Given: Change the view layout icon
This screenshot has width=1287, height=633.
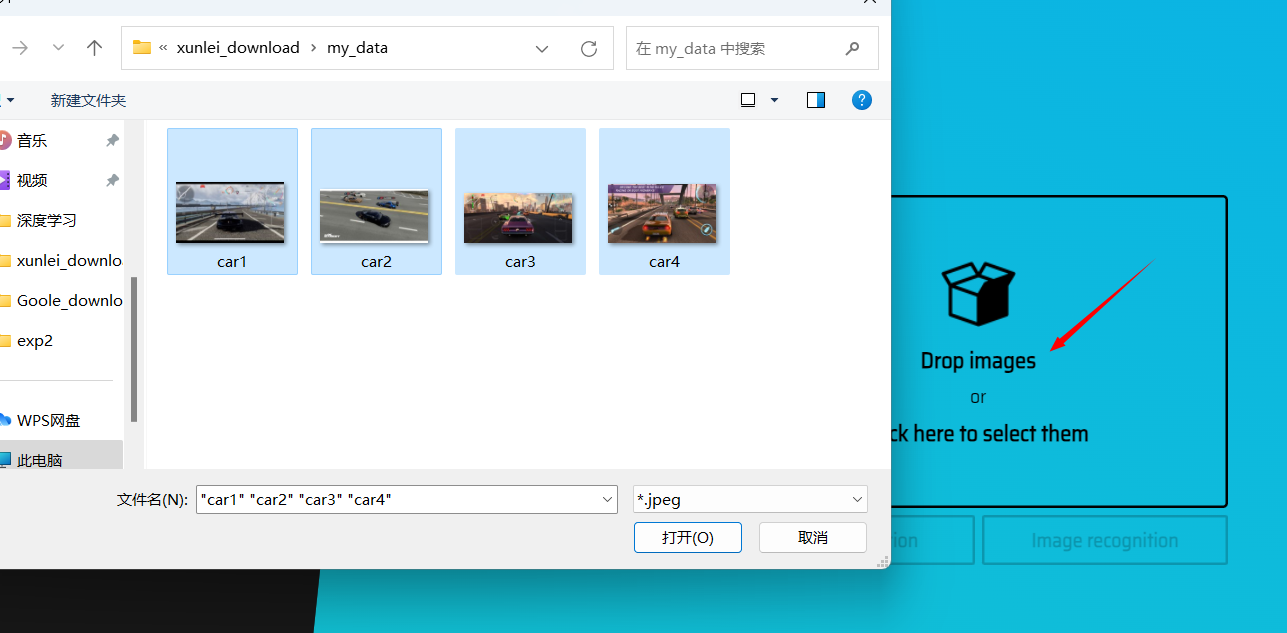Looking at the screenshot, I should (748, 100).
